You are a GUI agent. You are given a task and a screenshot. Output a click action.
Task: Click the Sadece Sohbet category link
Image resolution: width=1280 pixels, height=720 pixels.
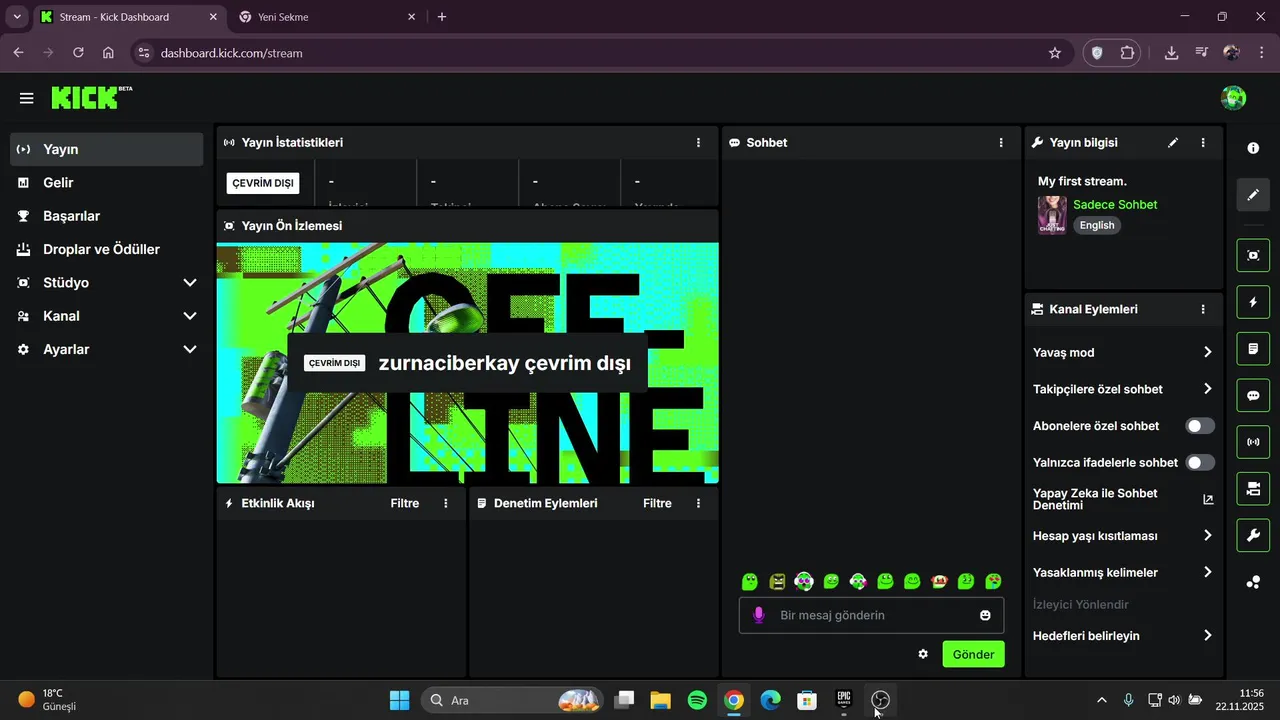1115,204
